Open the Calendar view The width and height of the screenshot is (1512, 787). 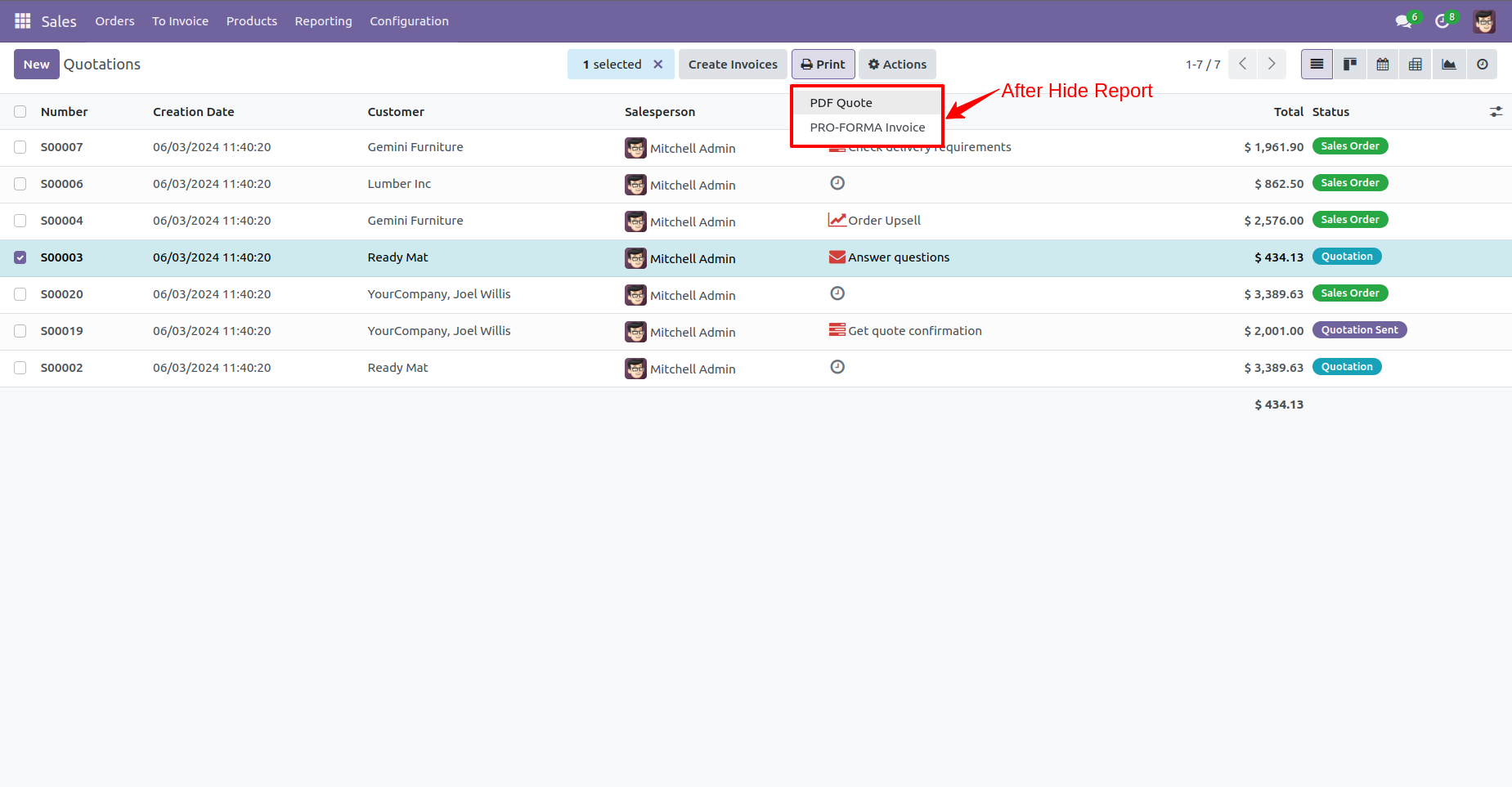click(1383, 64)
